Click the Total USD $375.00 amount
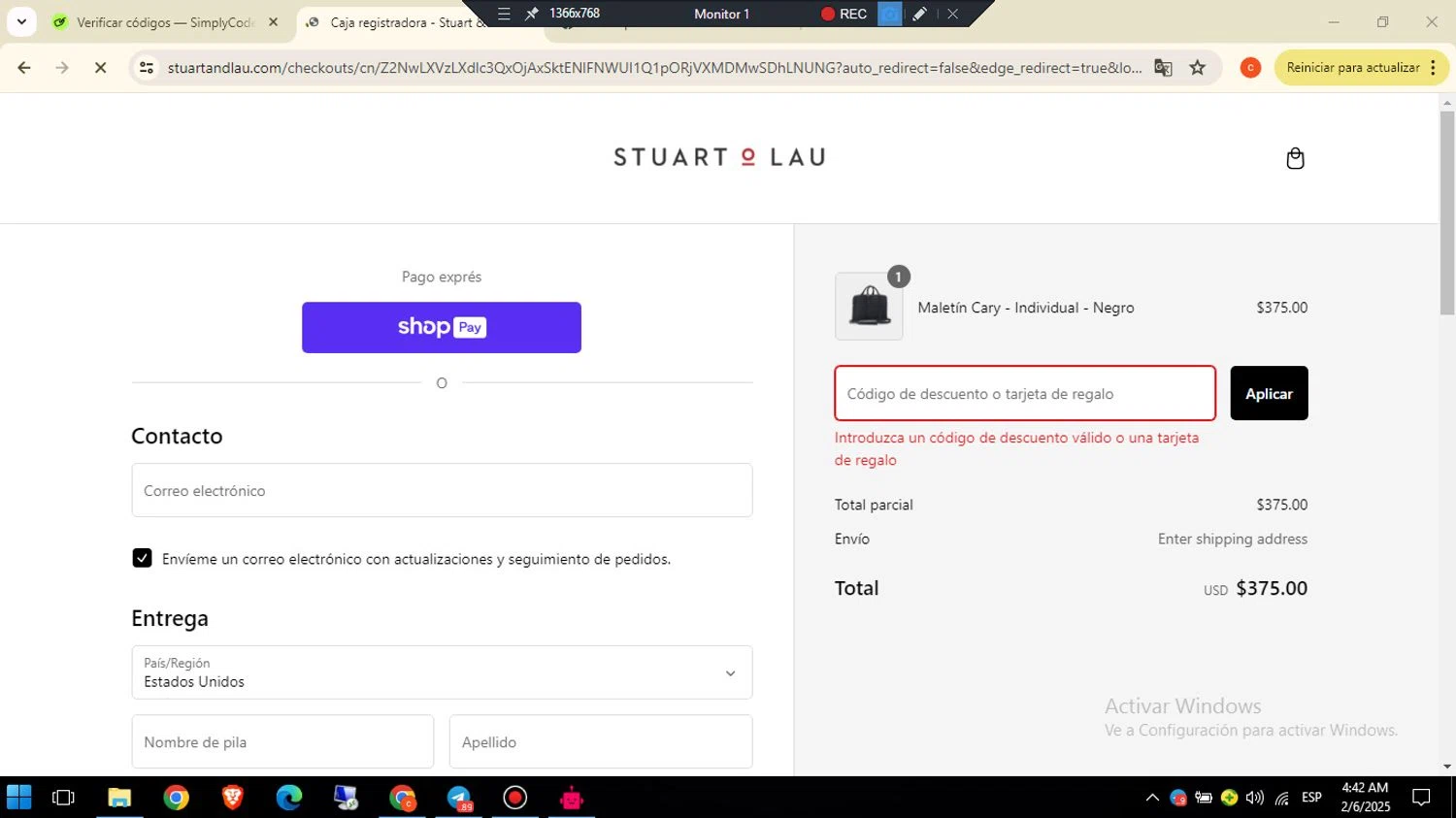This screenshot has width=1456, height=818. [1256, 588]
